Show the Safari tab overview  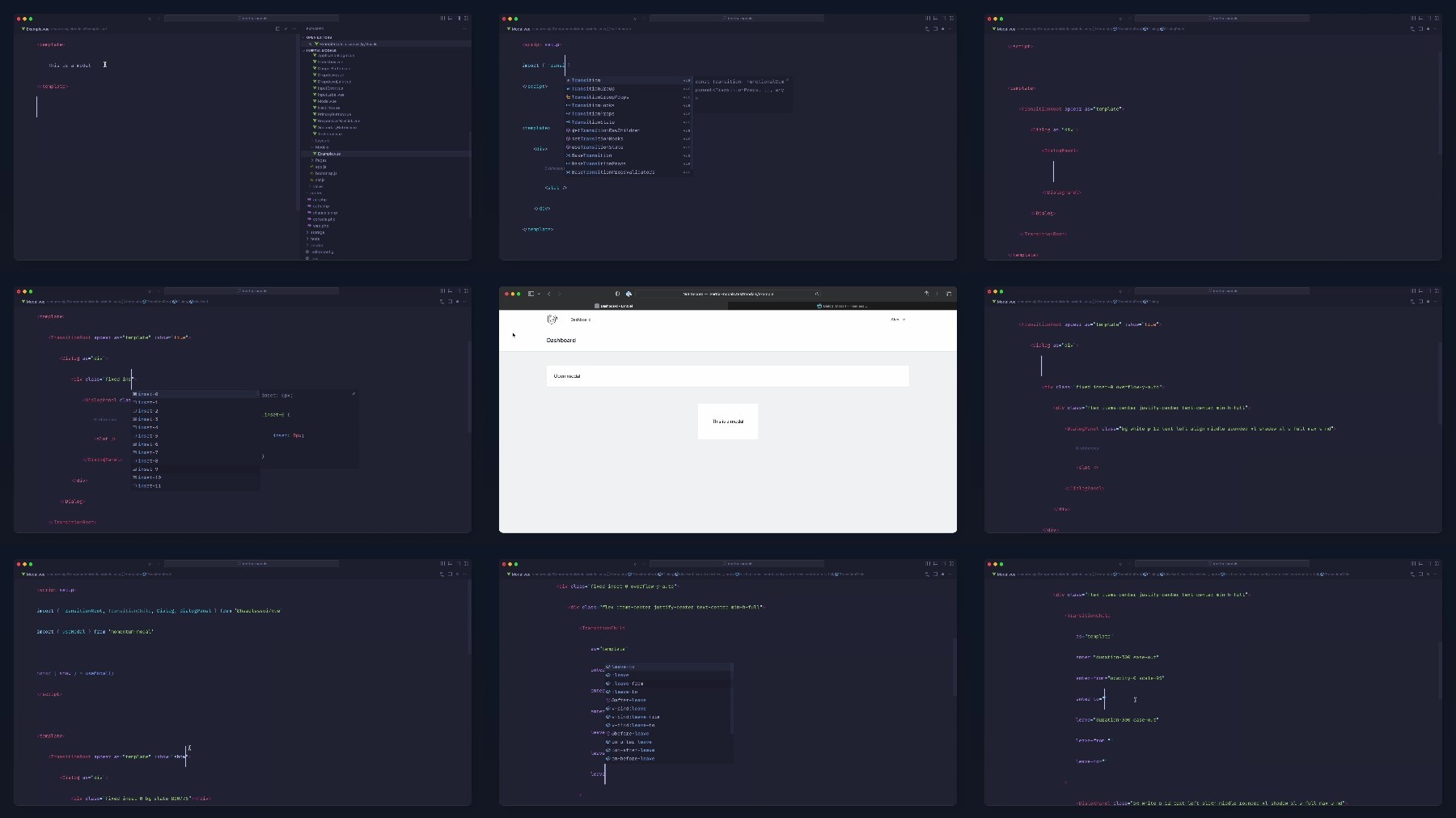(x=949, y=294)
